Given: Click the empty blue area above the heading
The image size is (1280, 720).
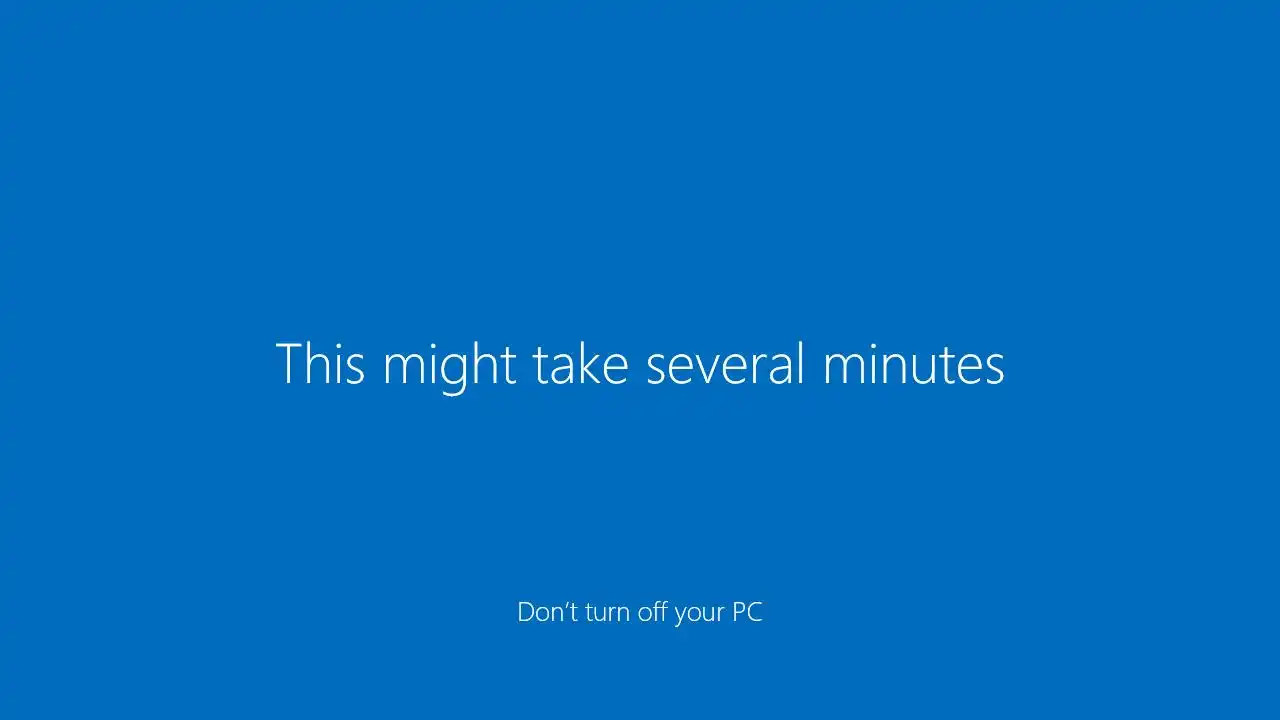Looking at the screenshot, I should 640,160.
